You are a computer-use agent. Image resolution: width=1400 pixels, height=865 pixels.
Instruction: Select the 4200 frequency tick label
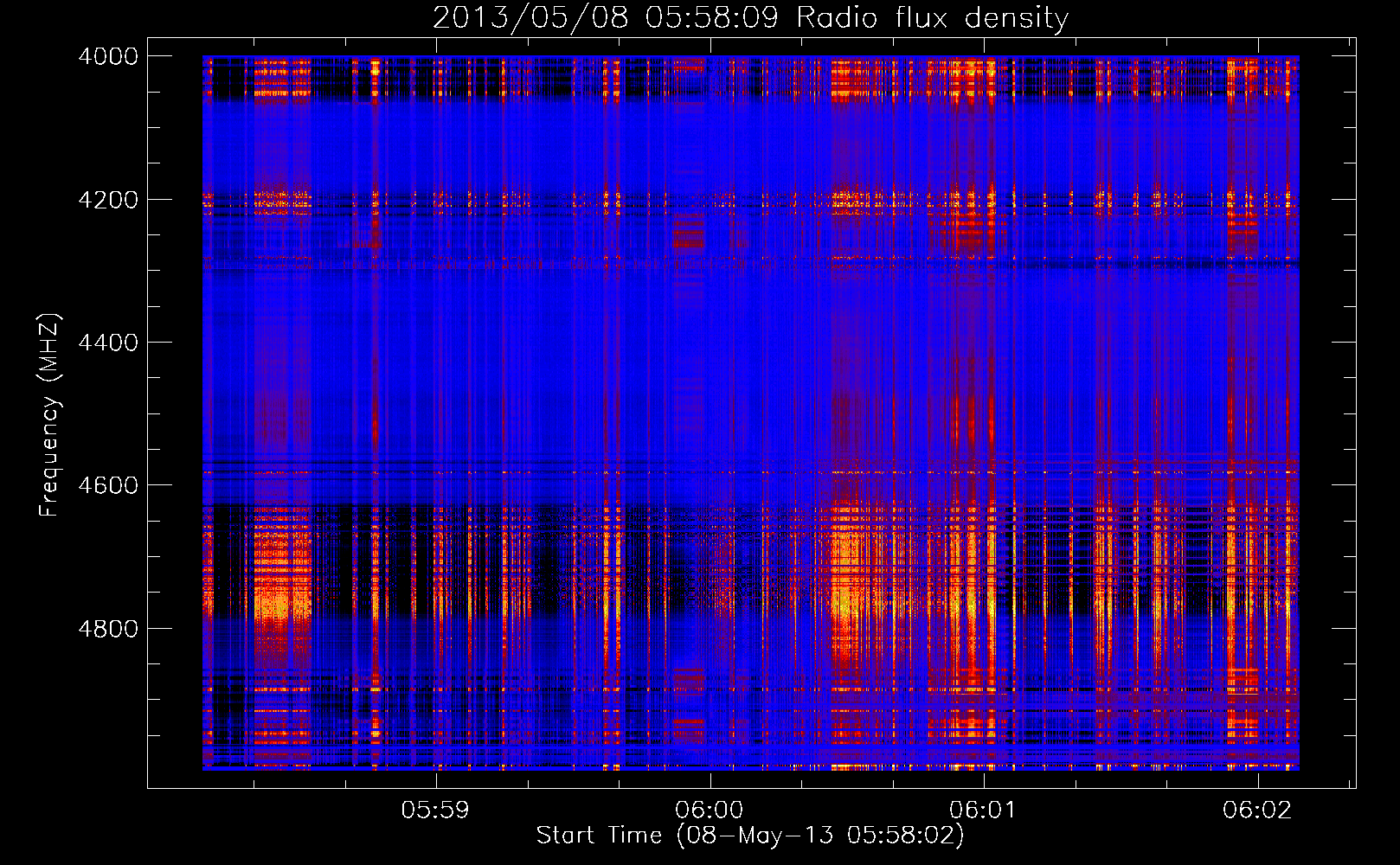[108, 200]
